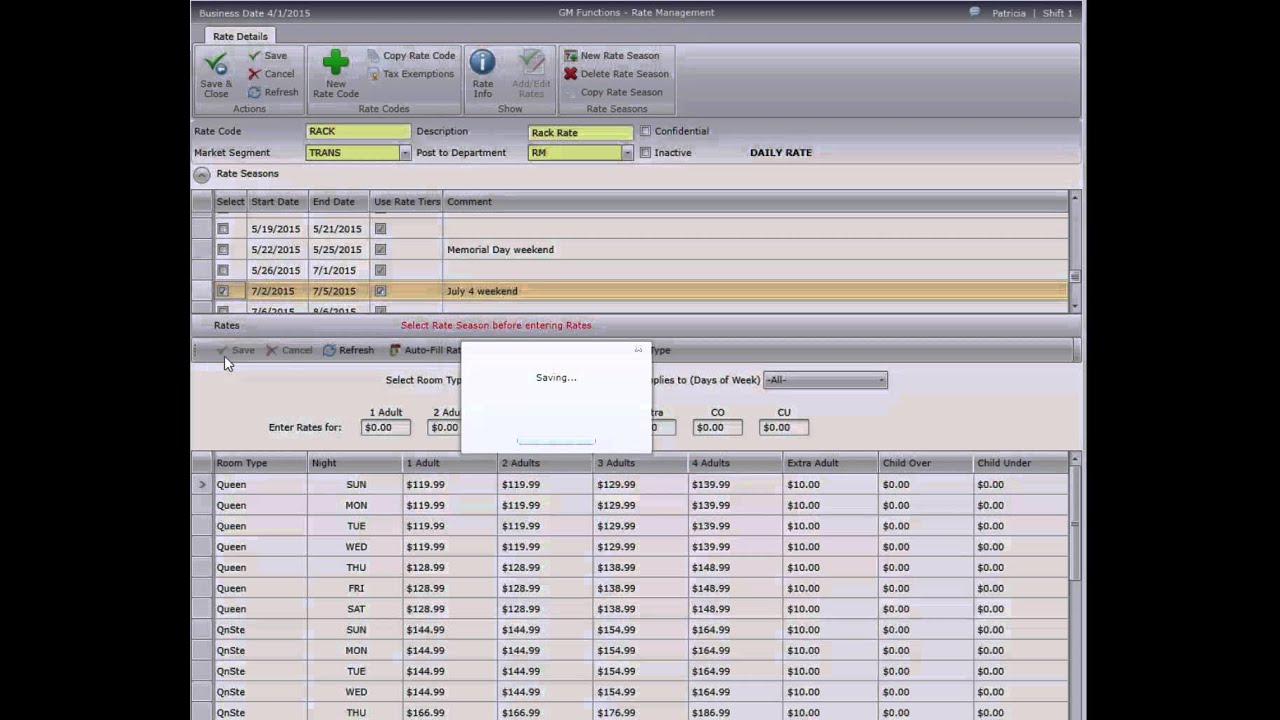Click the Comment column header
Screen dimensions: 1280x720
[755, 202]
